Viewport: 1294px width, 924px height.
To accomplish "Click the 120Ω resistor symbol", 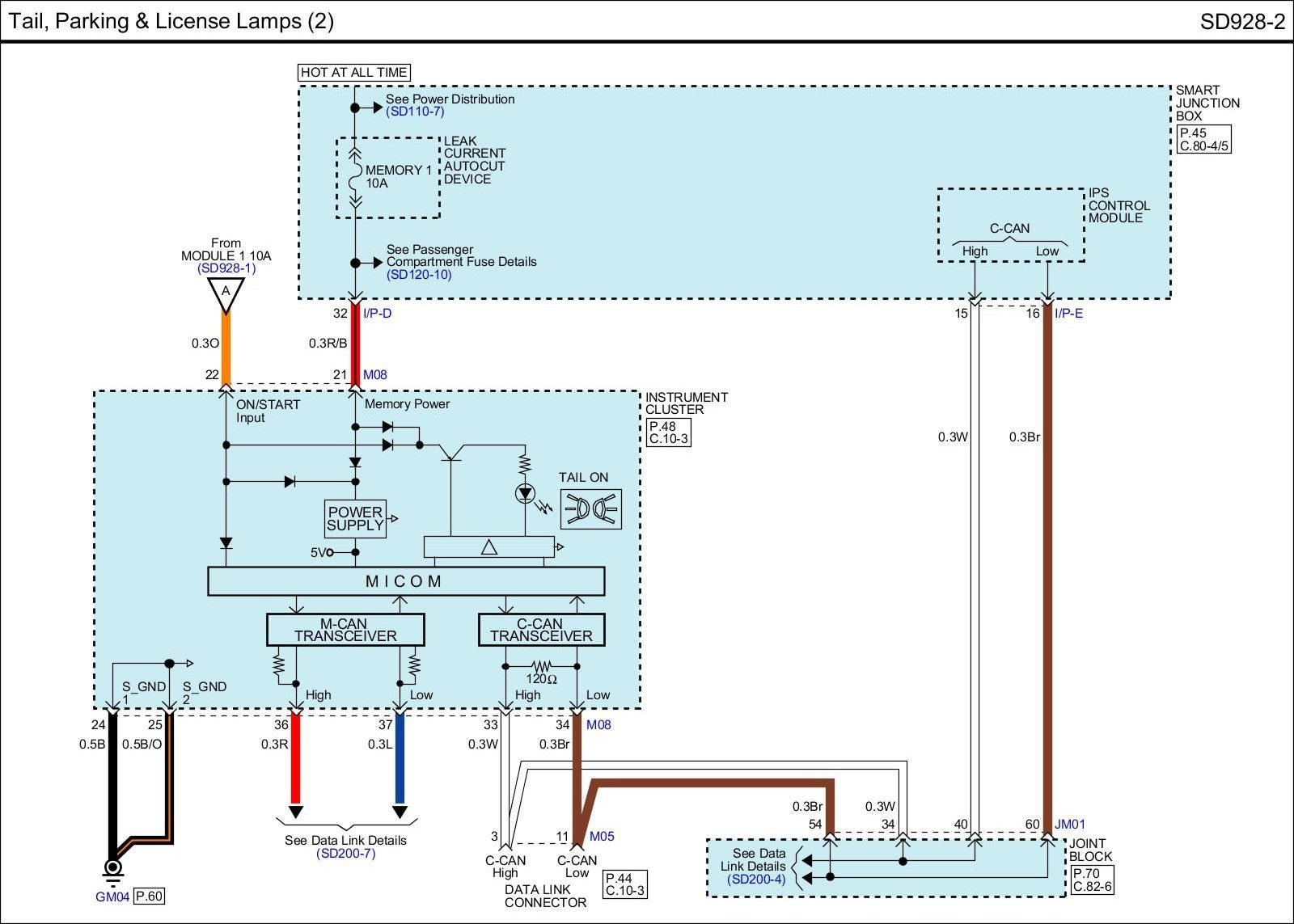I will tap(540, 666).
